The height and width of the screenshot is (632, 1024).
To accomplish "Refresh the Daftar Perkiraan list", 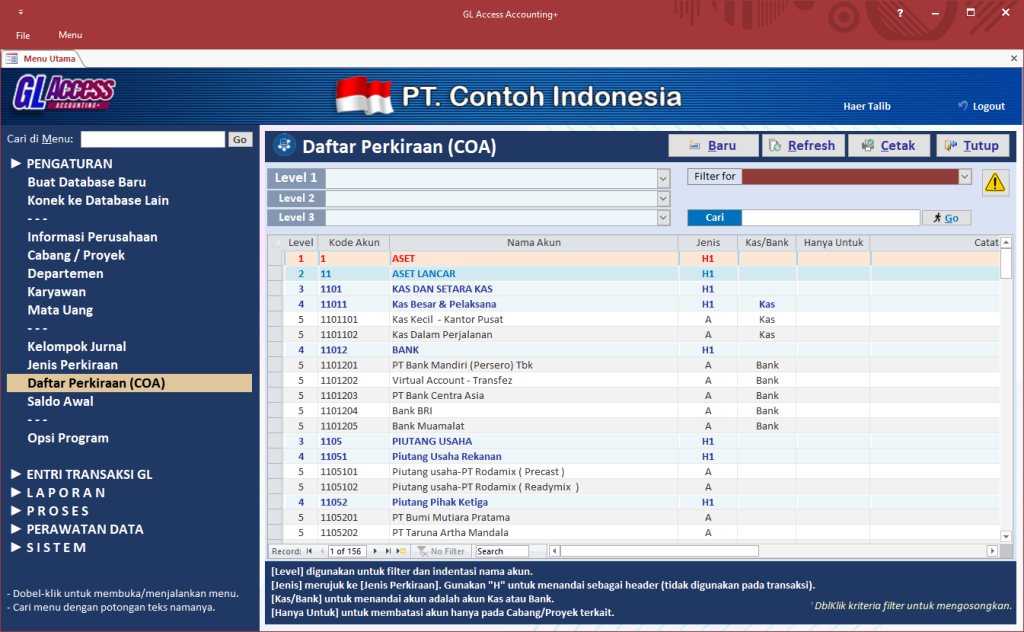I will click(802, 146).
